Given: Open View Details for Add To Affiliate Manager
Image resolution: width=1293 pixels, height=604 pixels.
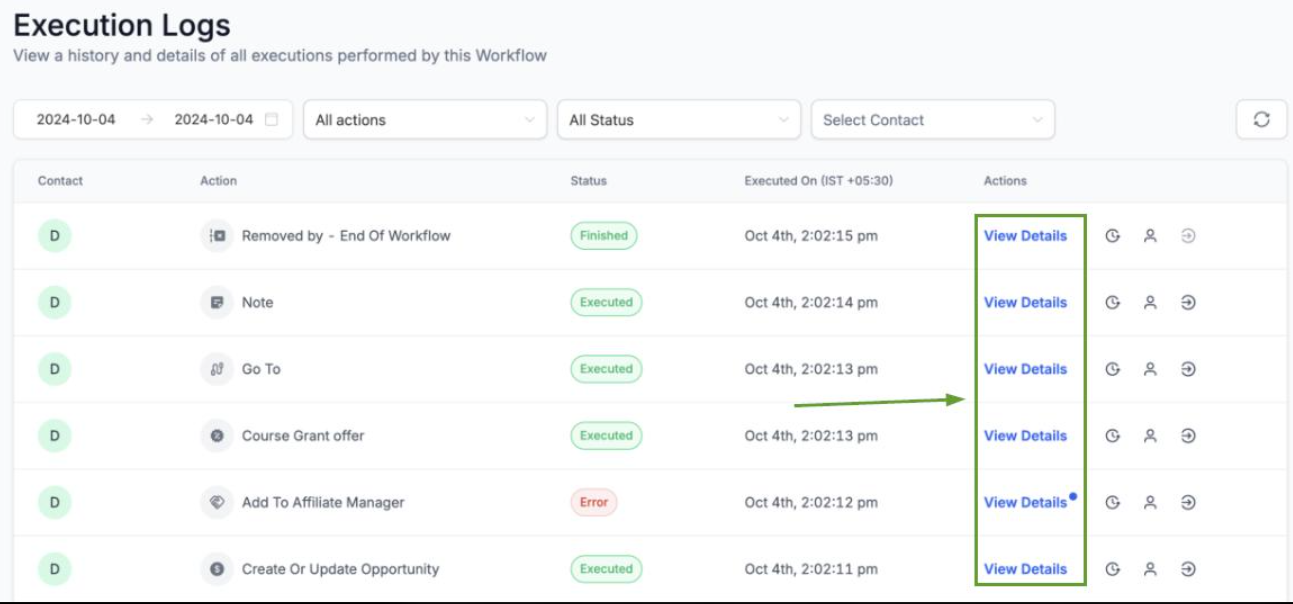Looking at the screenshot, I should pyautogui.click(x=1025, y=503).
